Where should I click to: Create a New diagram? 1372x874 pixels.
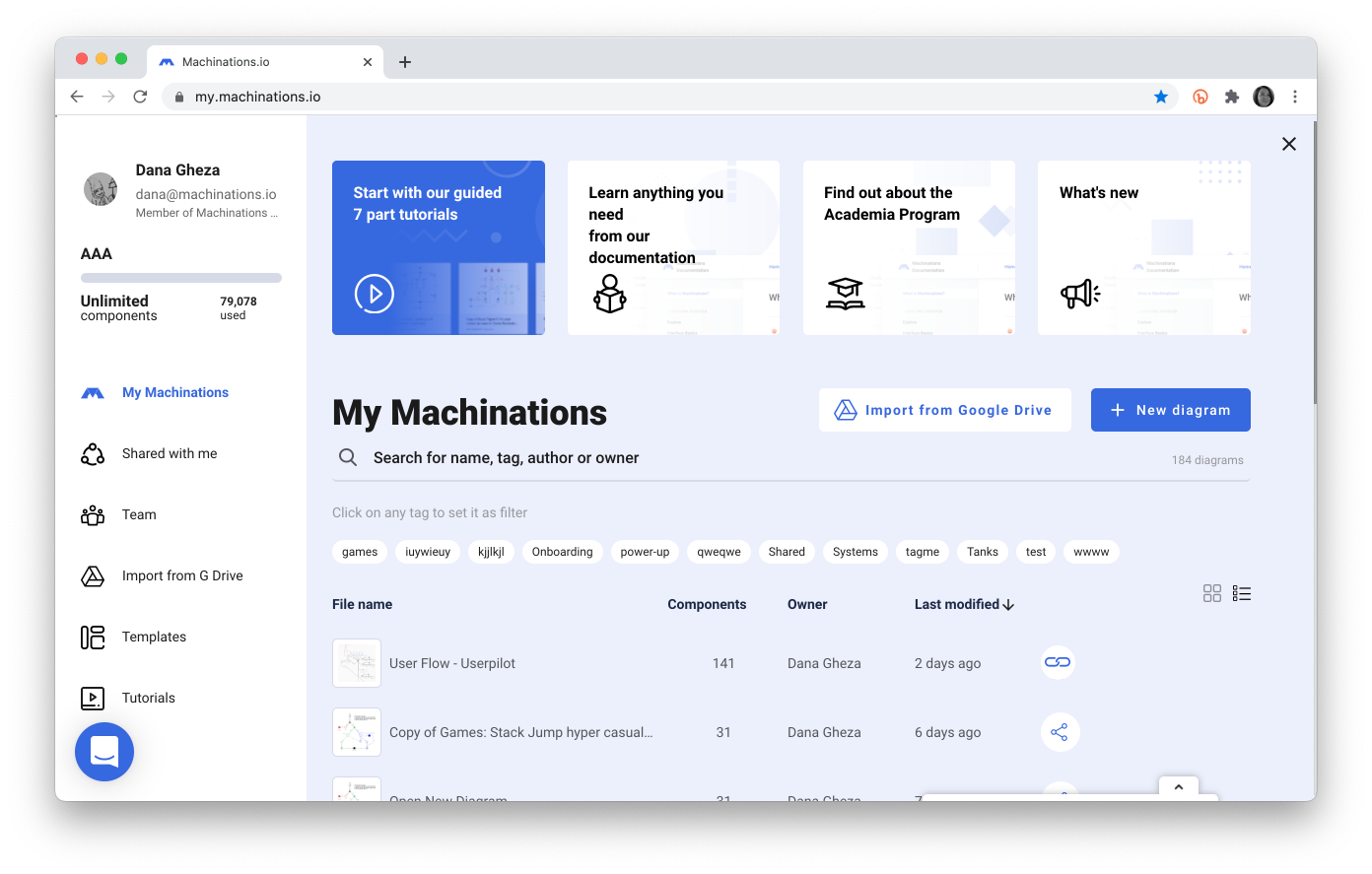coord(1171,410)
